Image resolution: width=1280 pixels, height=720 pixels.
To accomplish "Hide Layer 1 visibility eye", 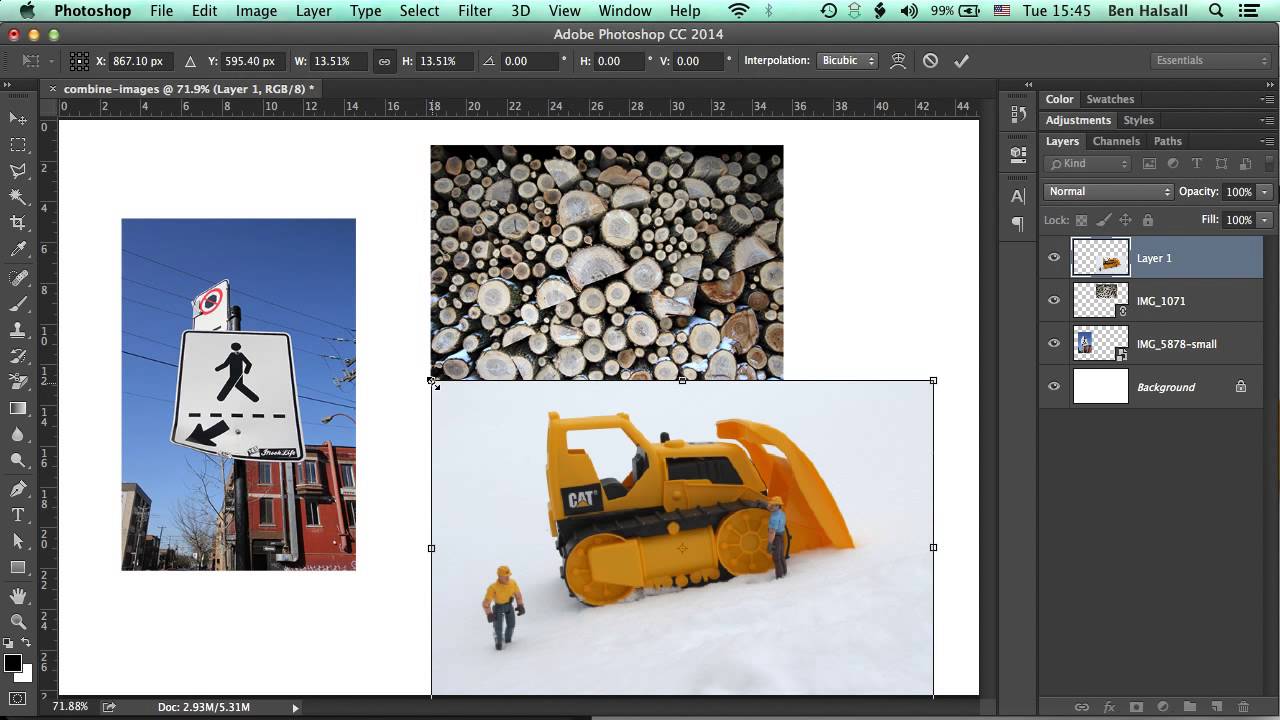I will click(x=1053, y=258).
